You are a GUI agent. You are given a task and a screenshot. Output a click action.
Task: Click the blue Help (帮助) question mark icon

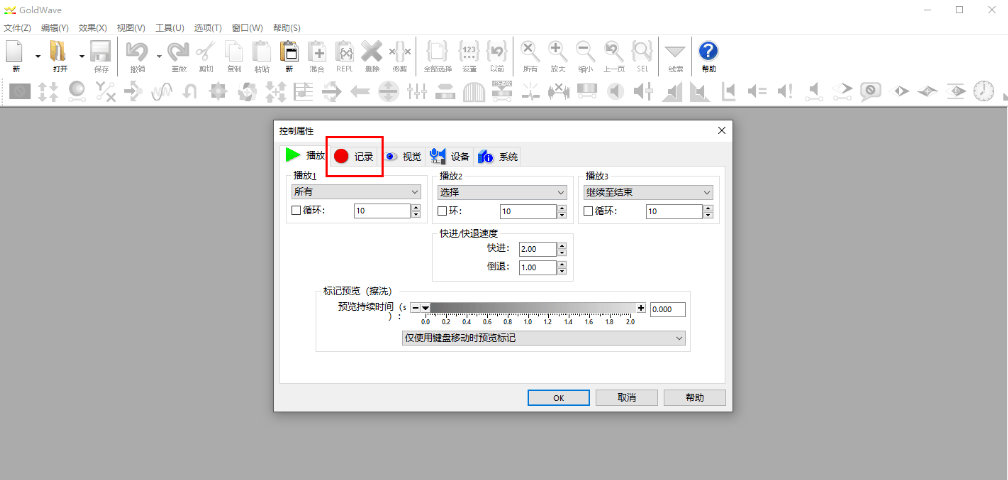[x=708, y=51]
